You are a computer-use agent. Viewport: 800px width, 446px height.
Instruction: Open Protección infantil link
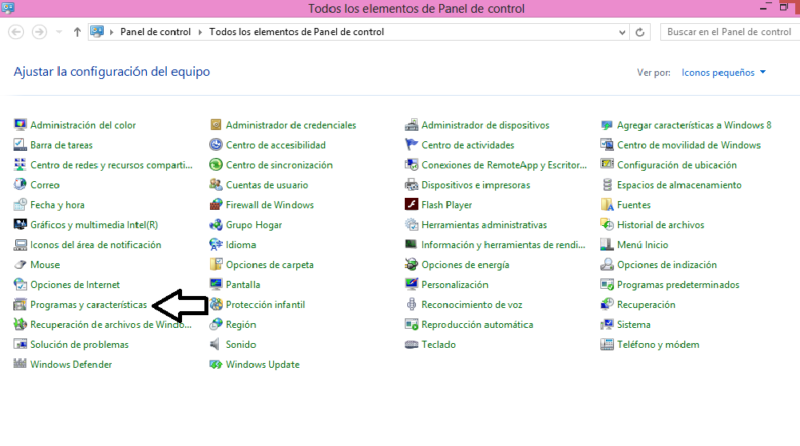[x=265, y=305]
